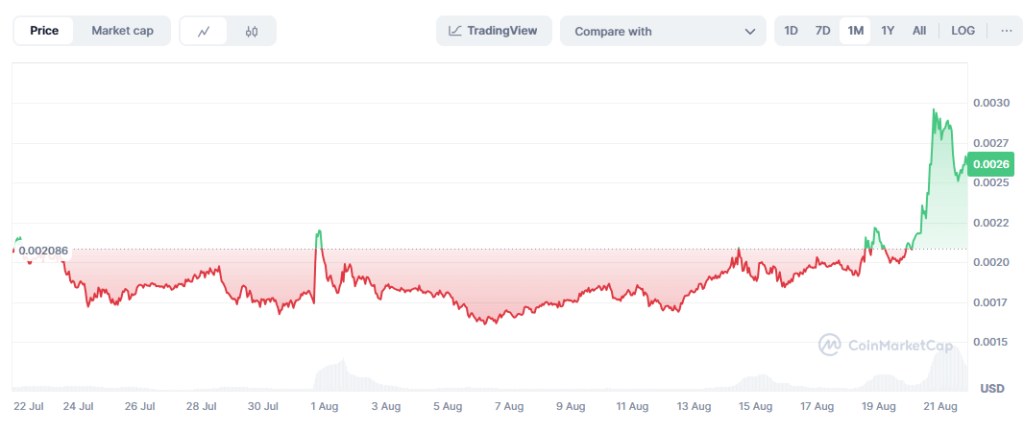Switch to the Market cap tab
1024x432 pixels.
122,31
